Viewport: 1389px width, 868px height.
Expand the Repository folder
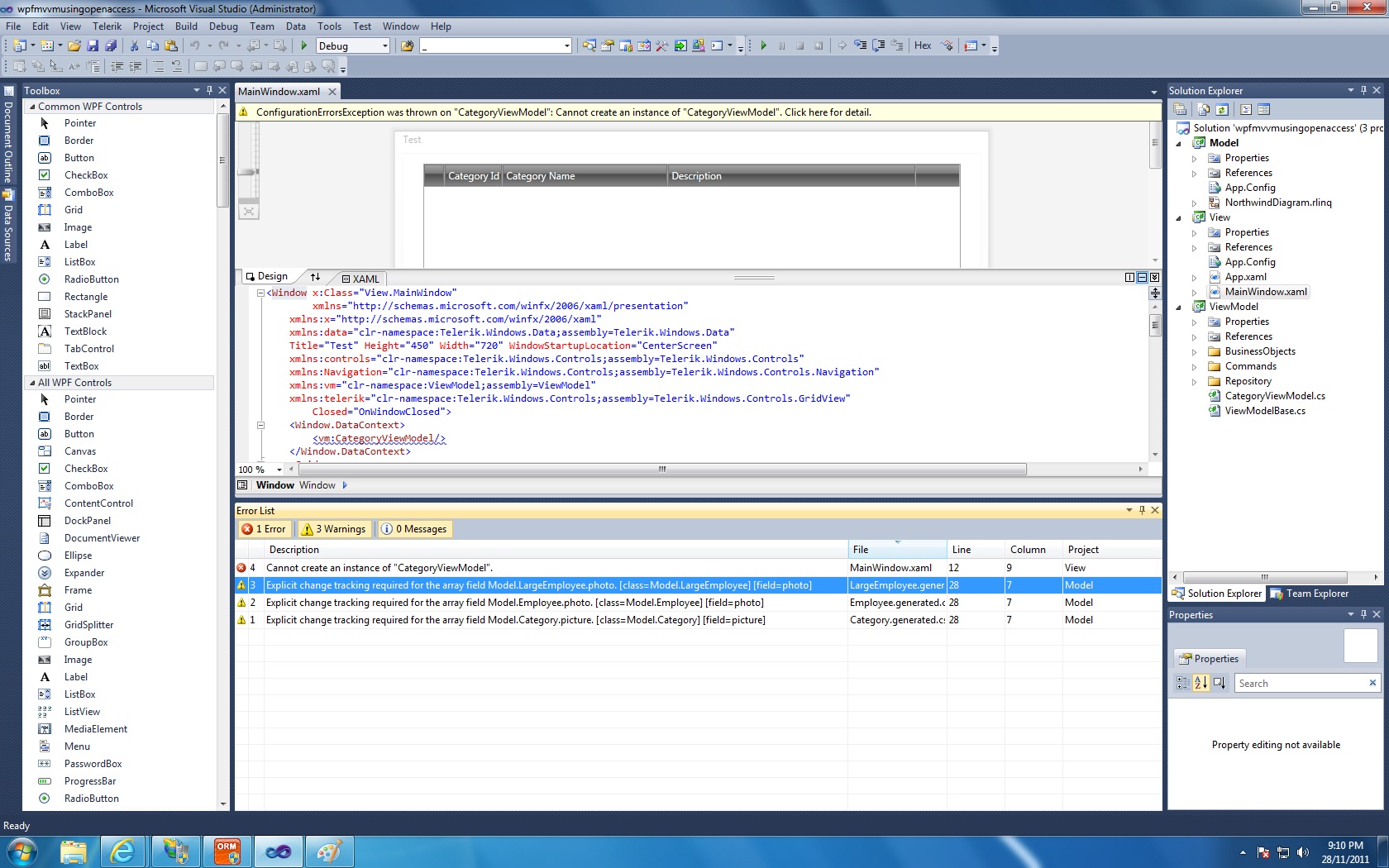[x=1195, y=381]
